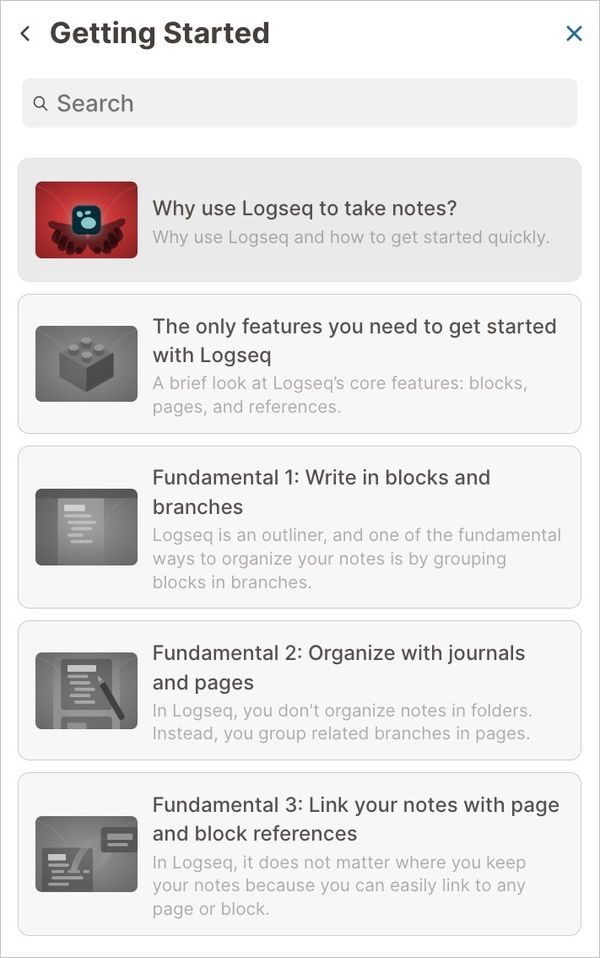This screenshot has height=958, width=600.
Task: Close the Getting Started panel with the X
Action: pyautogui.click(x=574, y=32)
